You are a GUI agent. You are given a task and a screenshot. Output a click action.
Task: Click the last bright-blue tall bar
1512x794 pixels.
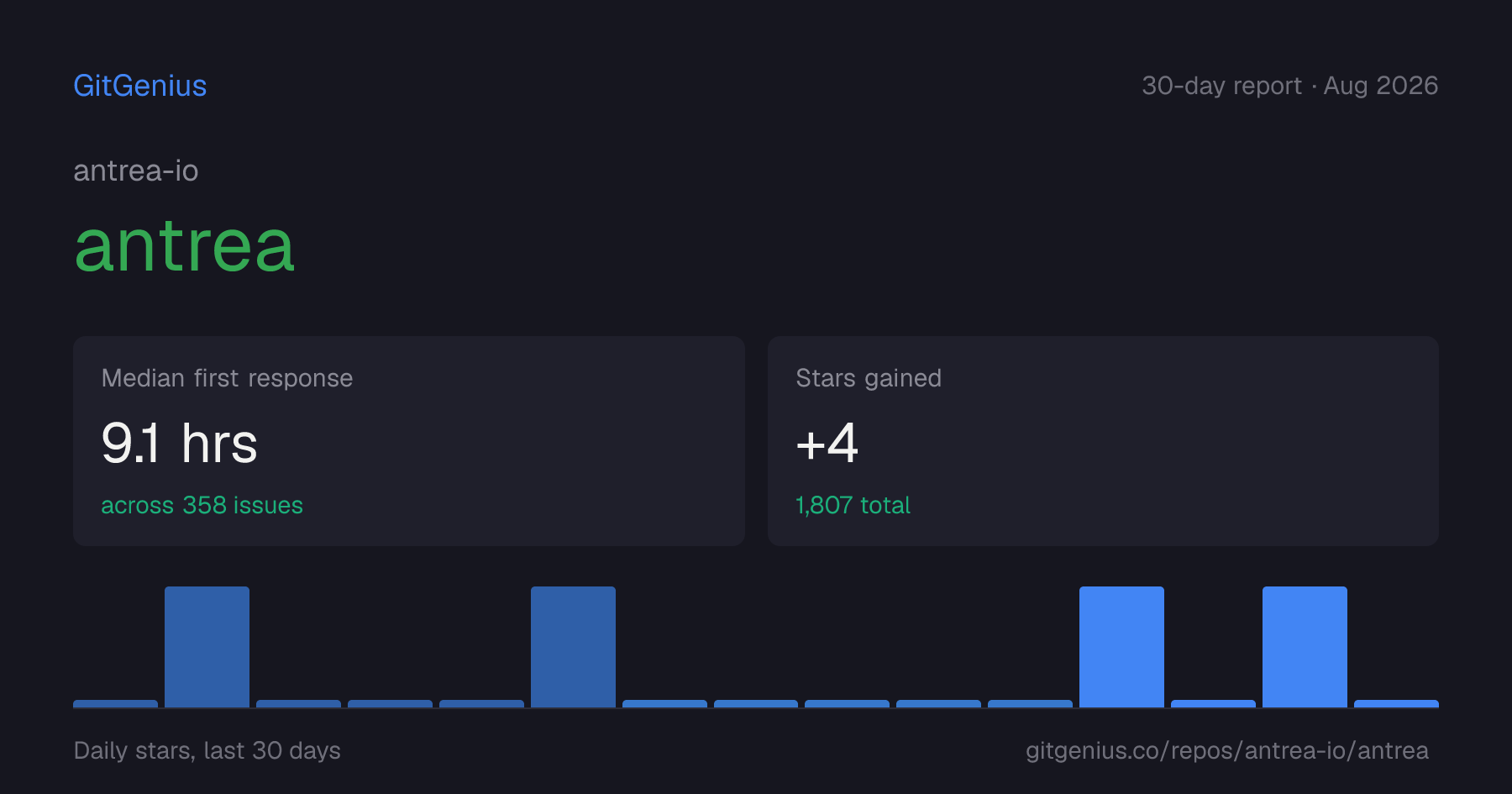1305,647
